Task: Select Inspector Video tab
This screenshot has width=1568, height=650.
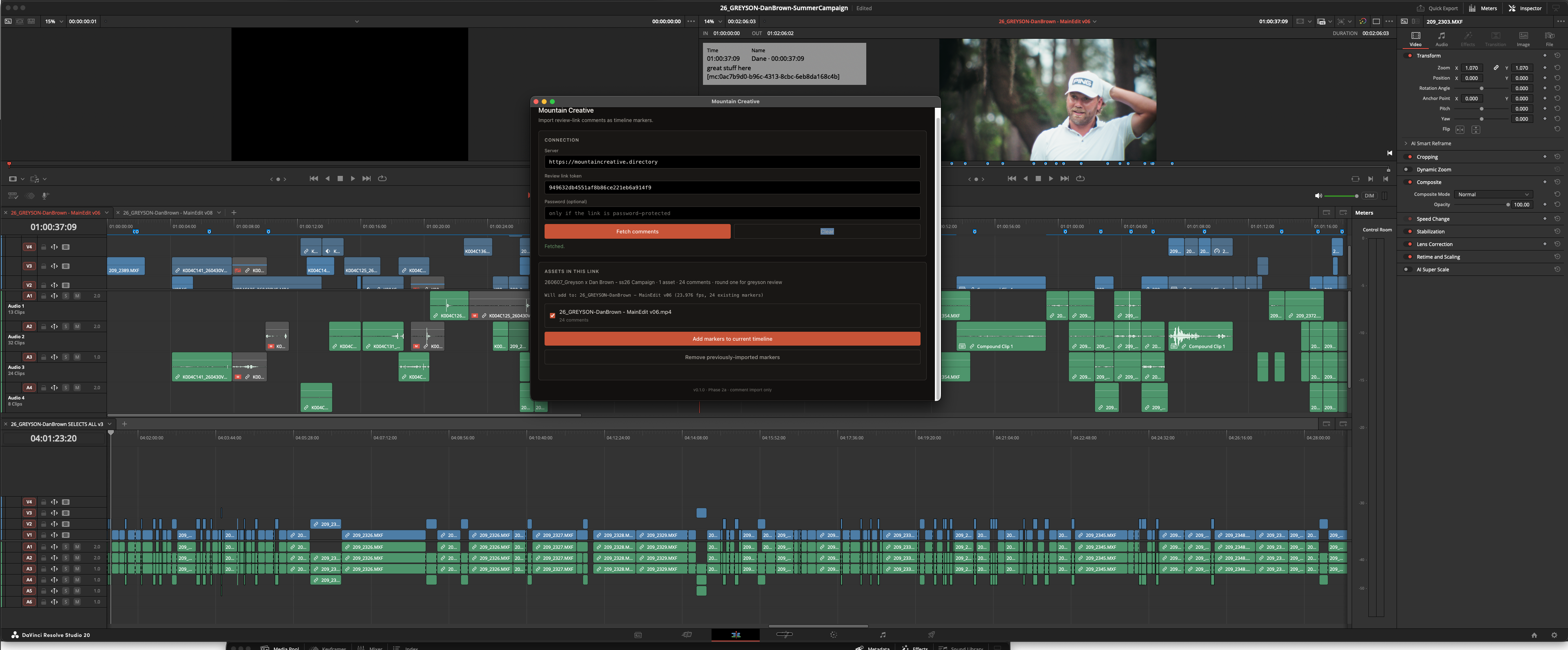Action: pyautogui.click(x=1416, y=39)
